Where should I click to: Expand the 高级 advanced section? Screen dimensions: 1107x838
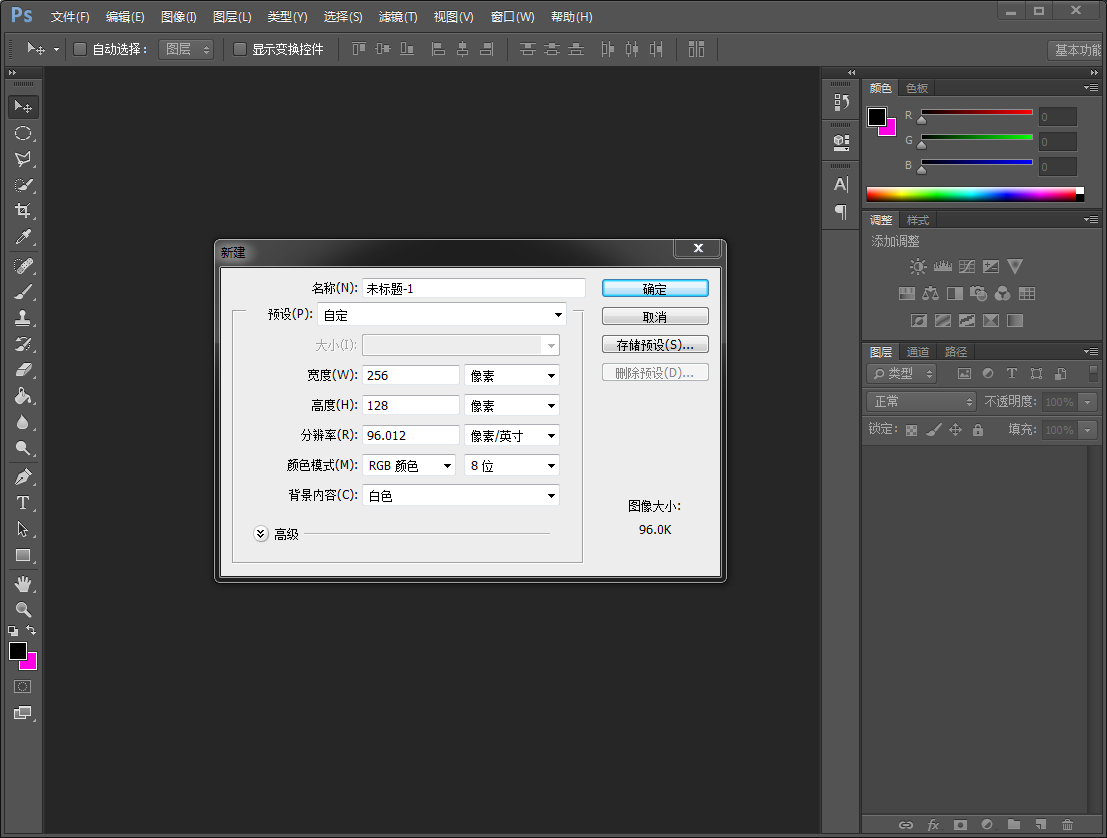pyautogui.click(x=261, y=534)
